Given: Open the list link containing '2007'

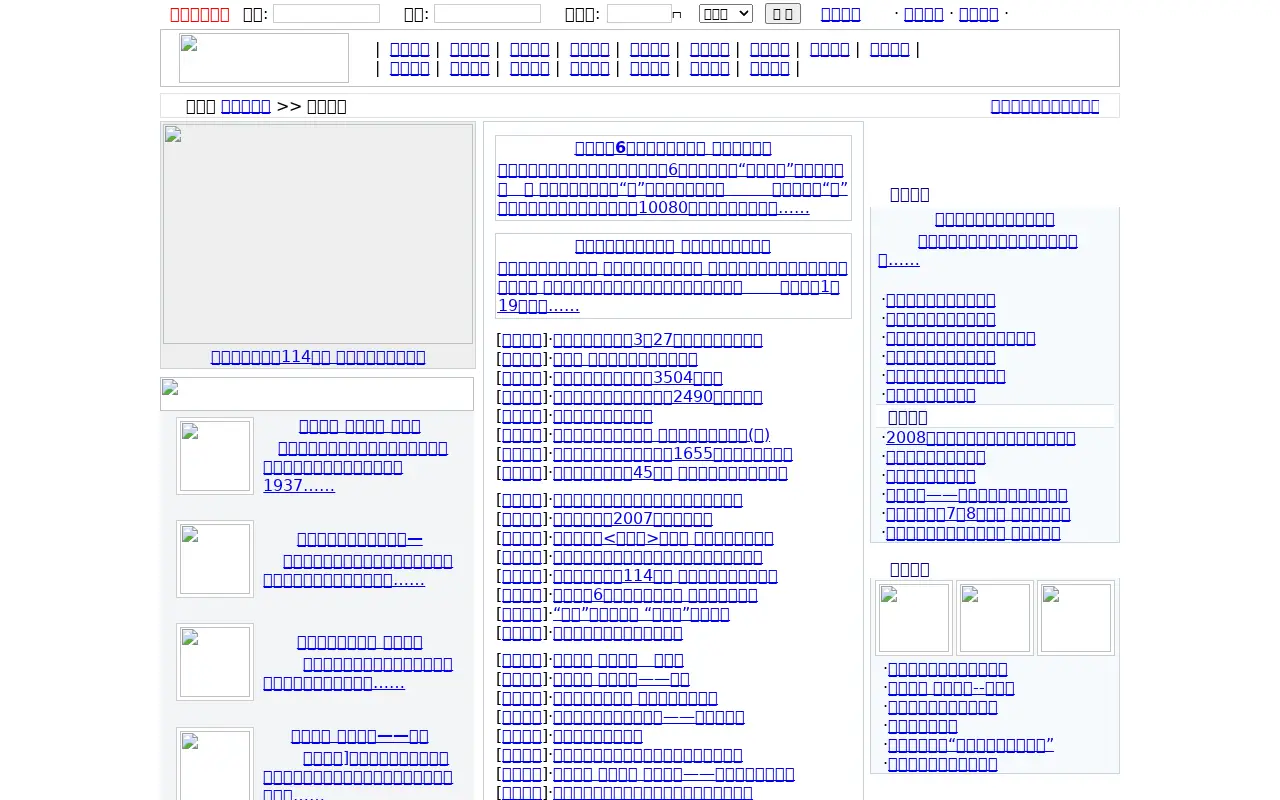Looking at the screenshot, I should click(633, 519).
